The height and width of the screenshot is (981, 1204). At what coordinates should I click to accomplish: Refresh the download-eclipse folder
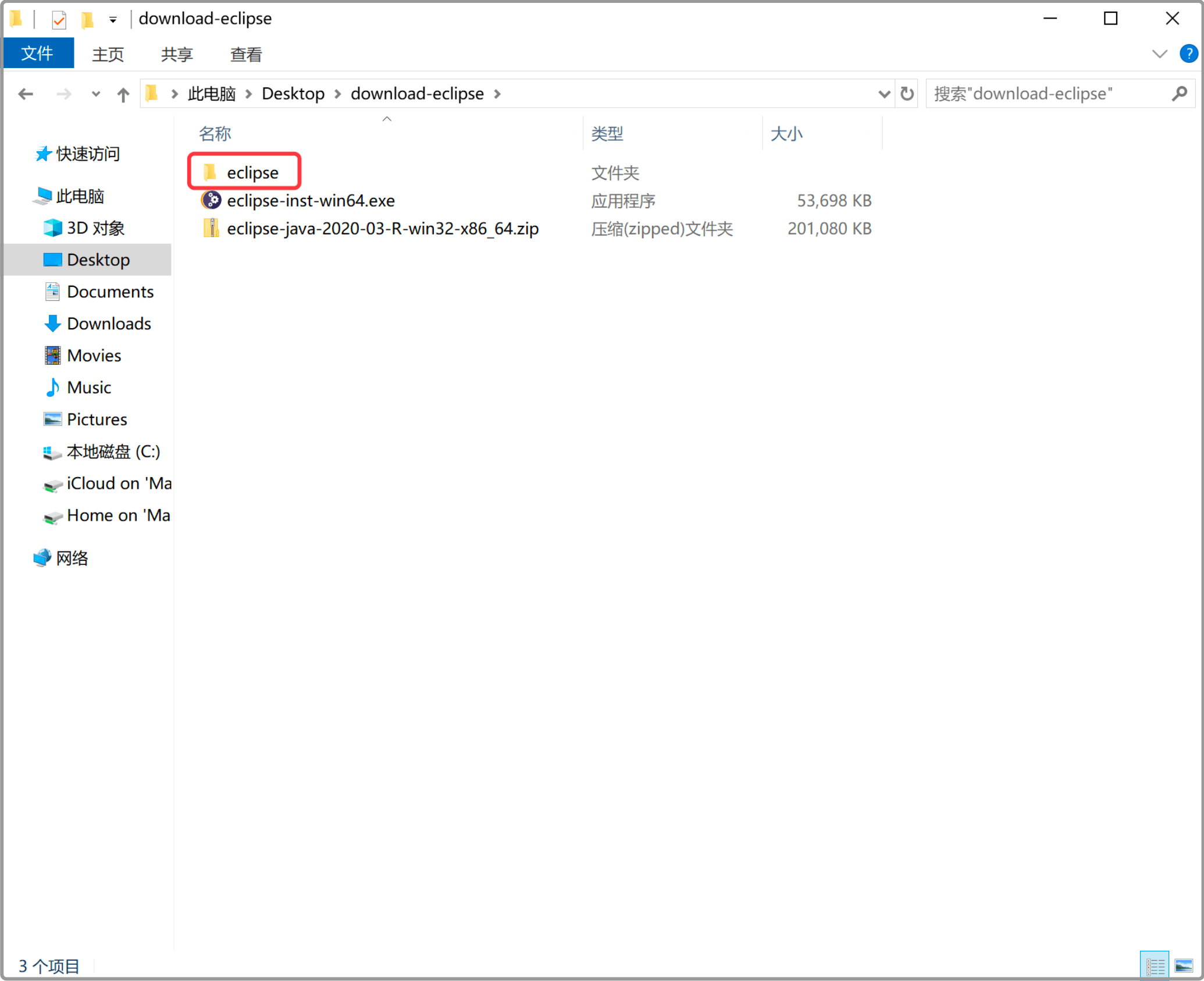click(907, 94)
